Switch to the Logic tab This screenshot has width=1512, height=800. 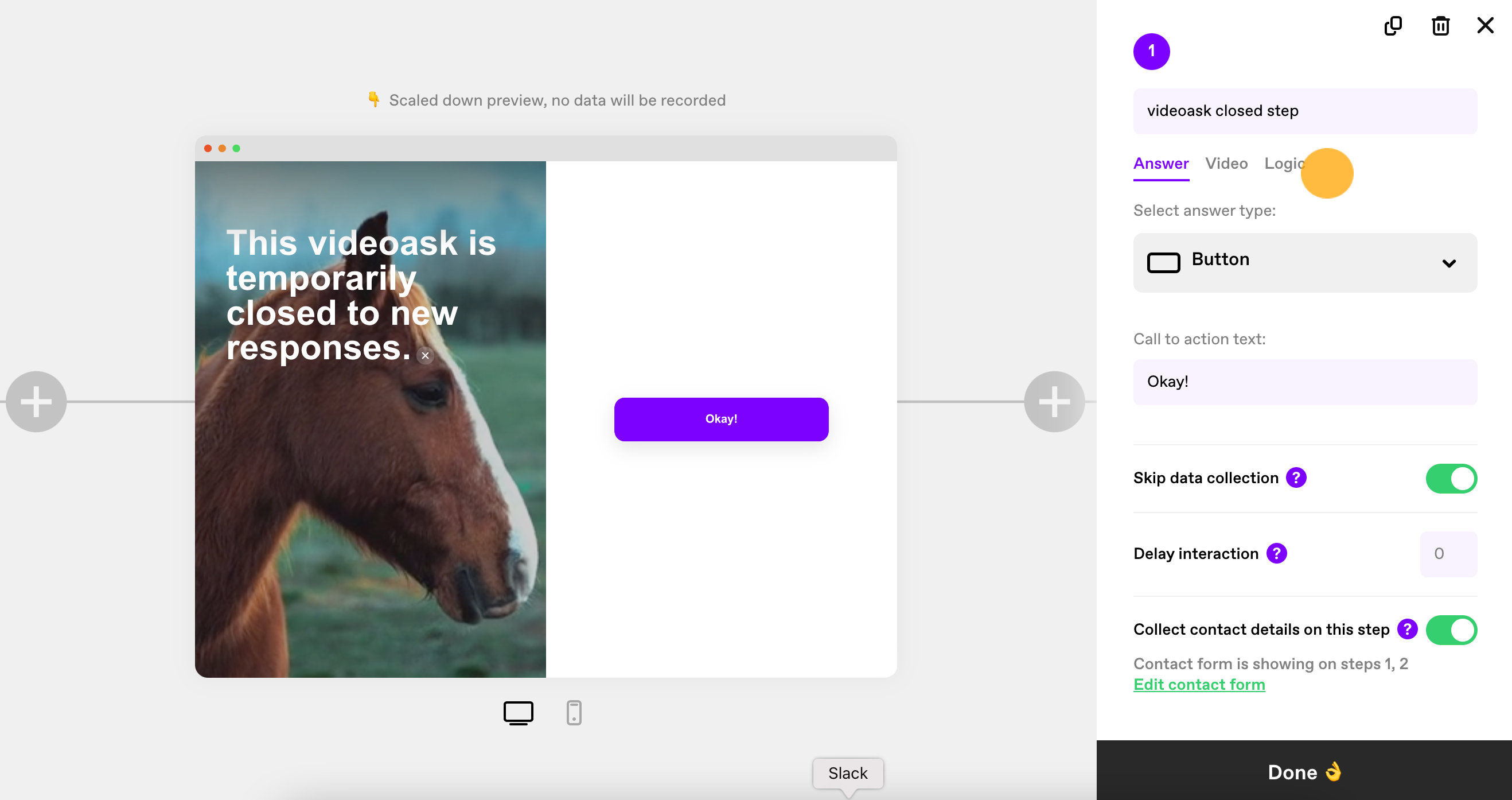pyautogui.click(x=1285, y=164)
